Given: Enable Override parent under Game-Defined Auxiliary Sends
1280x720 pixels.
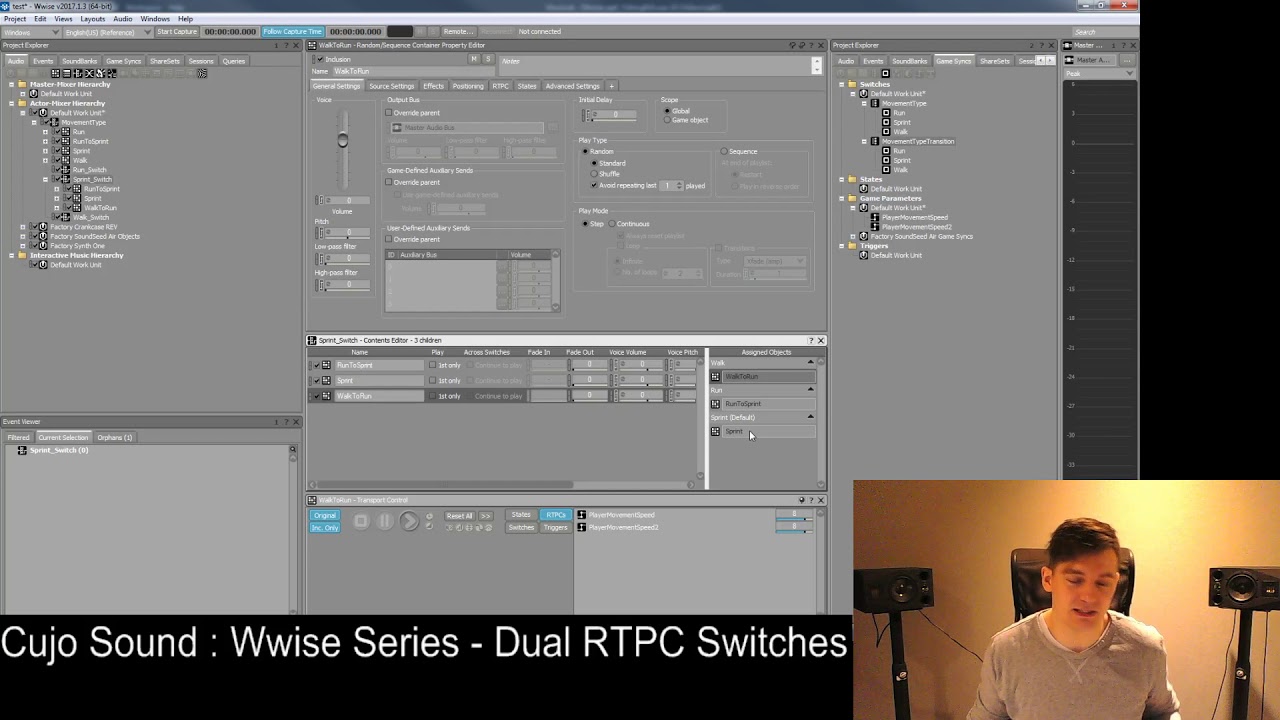Looking at the screenshot, I should pos(389,182).
